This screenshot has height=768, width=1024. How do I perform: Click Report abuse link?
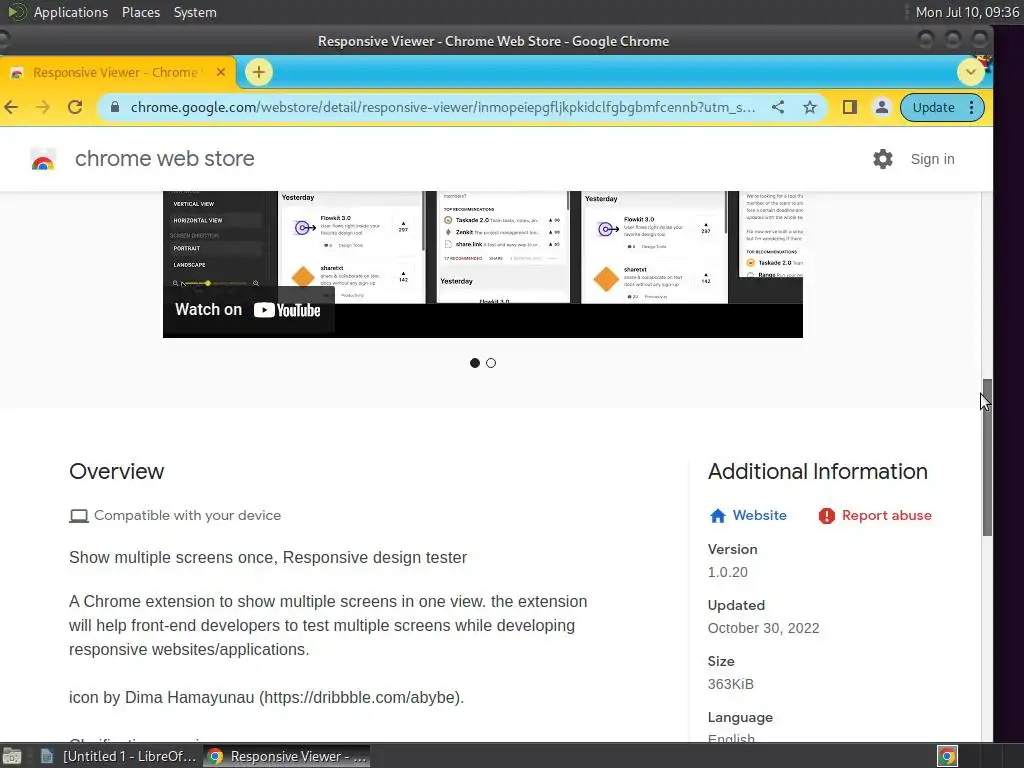click(x=887, y=515)
